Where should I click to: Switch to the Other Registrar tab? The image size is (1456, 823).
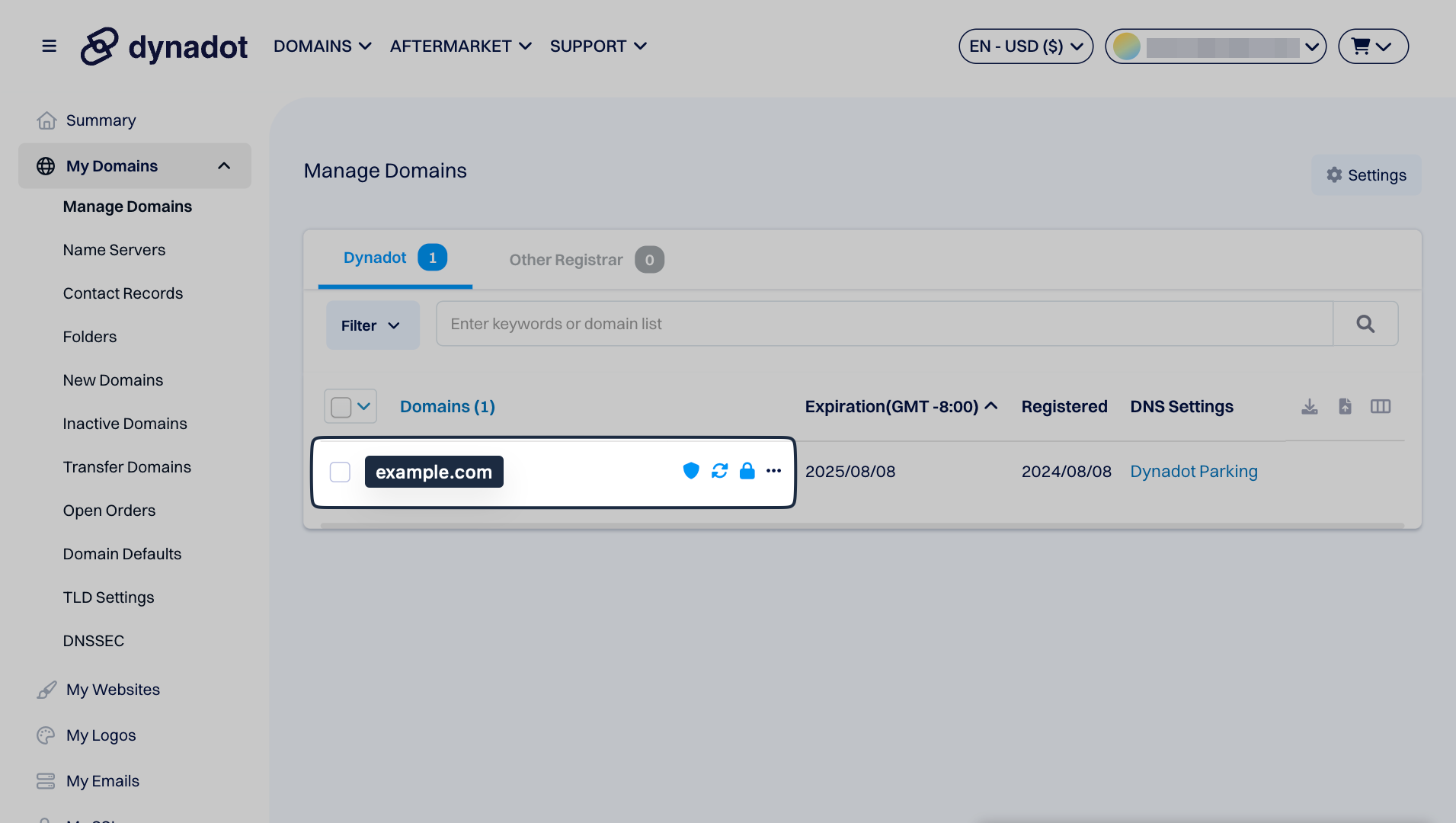pyautogui.click(x=587, y=260)
